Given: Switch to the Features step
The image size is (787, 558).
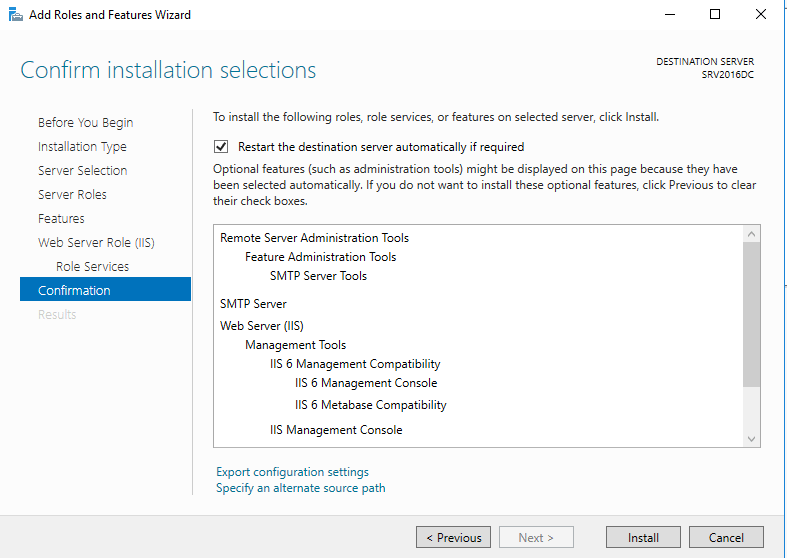Looking at the screenshot, I should click(61, 219).
